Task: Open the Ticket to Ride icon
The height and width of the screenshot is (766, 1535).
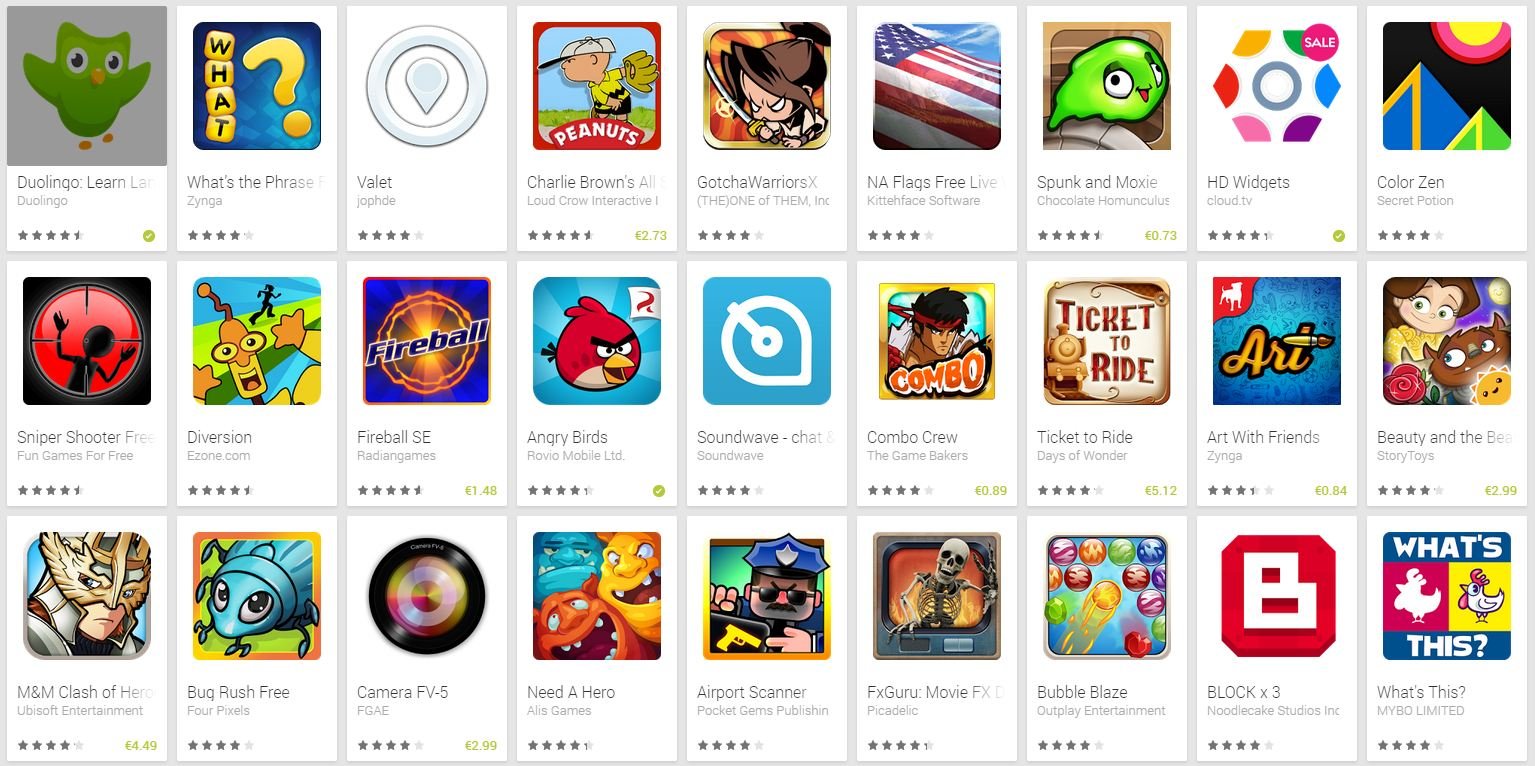Action: (x=1107, y=341)
